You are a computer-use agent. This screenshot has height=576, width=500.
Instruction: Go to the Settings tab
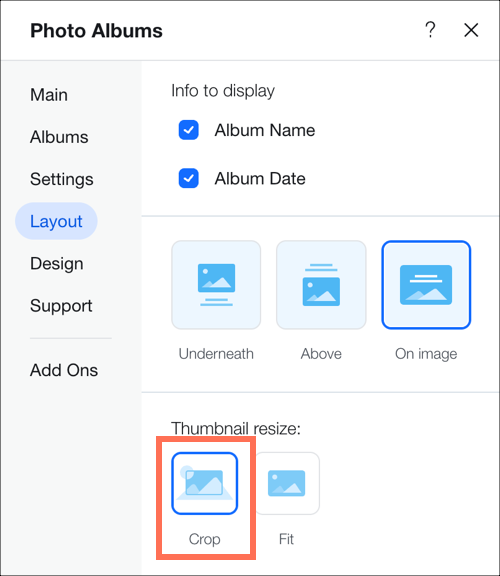[62, 179]
